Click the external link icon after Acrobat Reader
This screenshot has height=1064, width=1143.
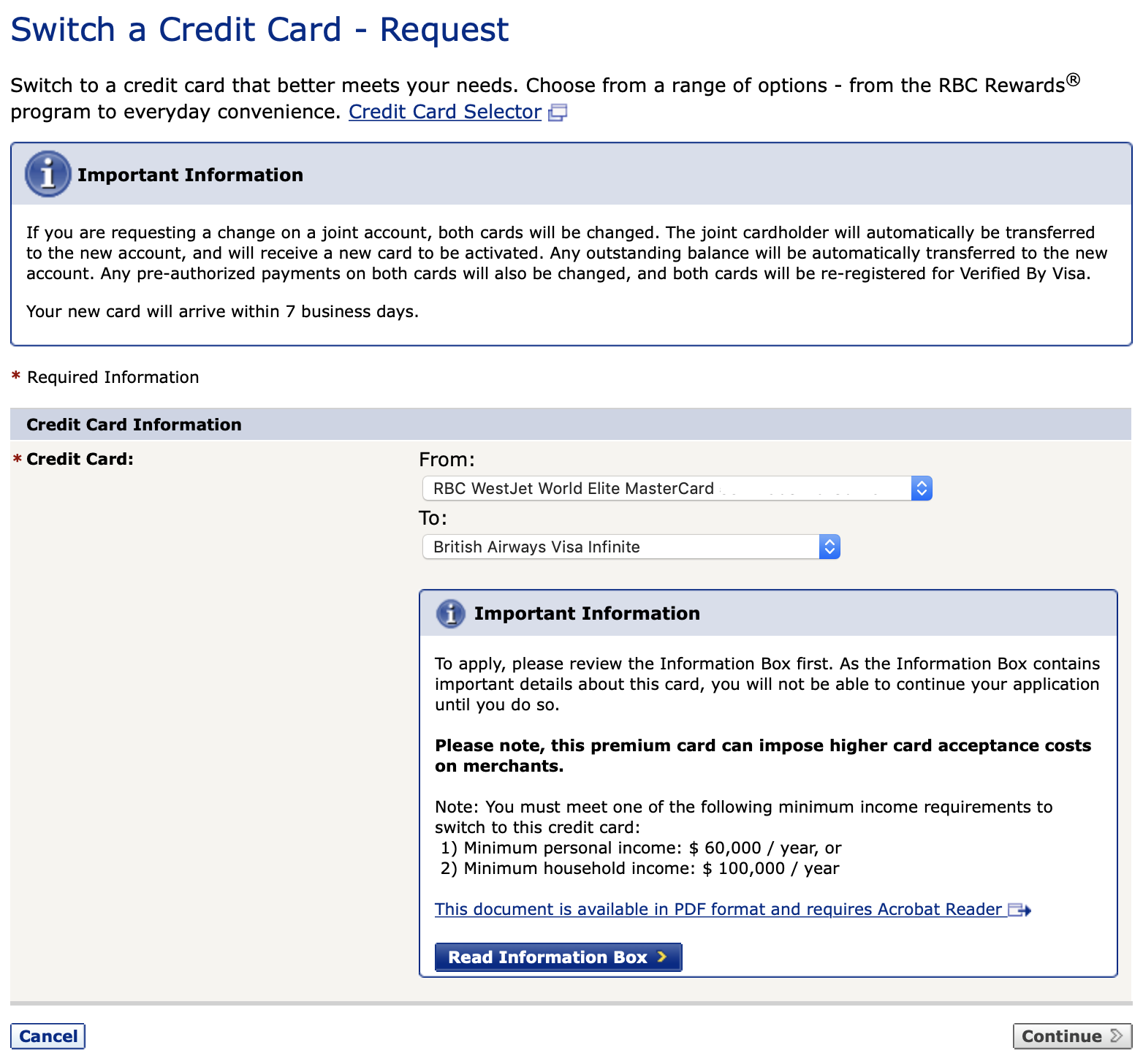[x=1019, y=910]
